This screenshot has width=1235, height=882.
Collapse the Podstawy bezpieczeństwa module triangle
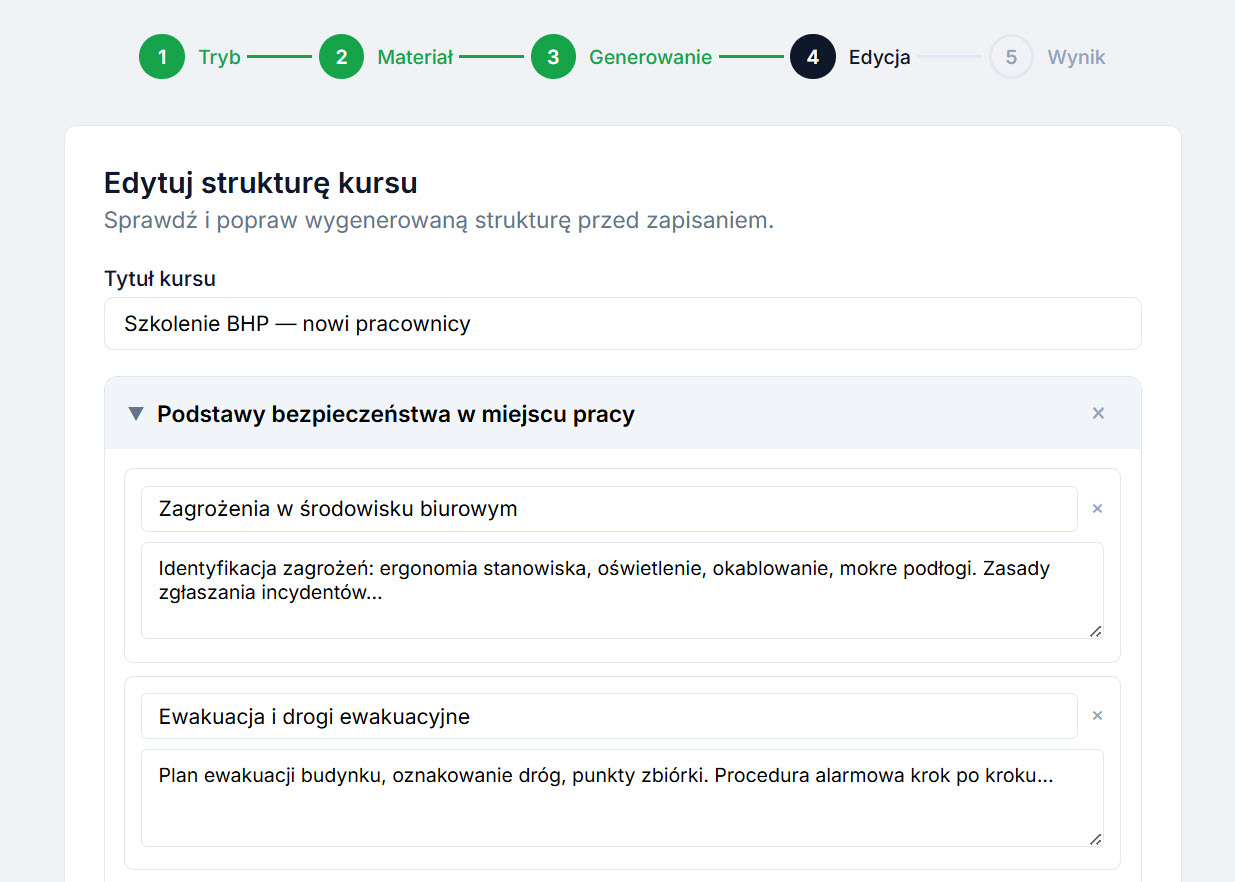pyautogui.click(x=136, y=414)
